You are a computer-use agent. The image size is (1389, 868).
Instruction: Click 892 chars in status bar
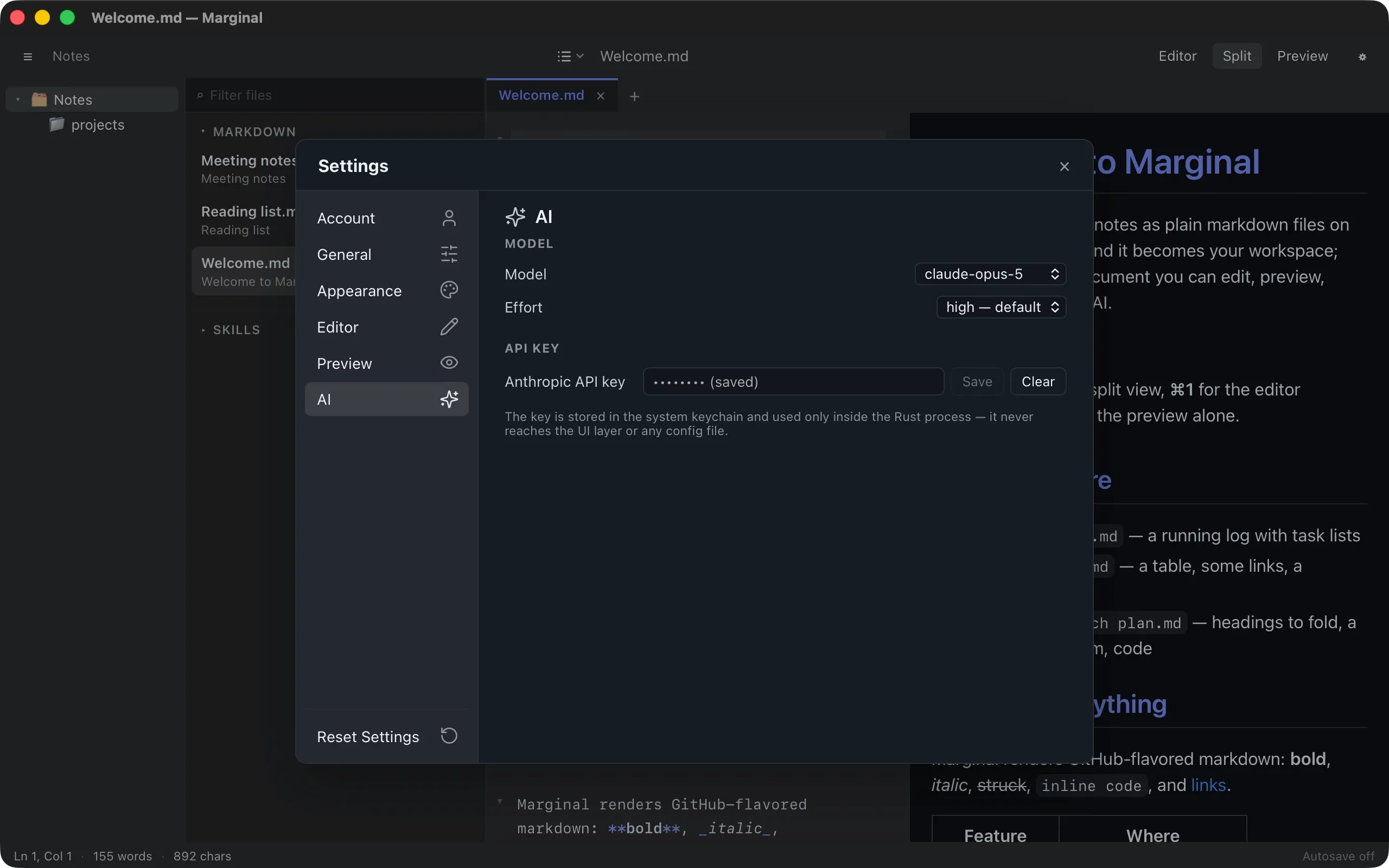tap(202, 856)
